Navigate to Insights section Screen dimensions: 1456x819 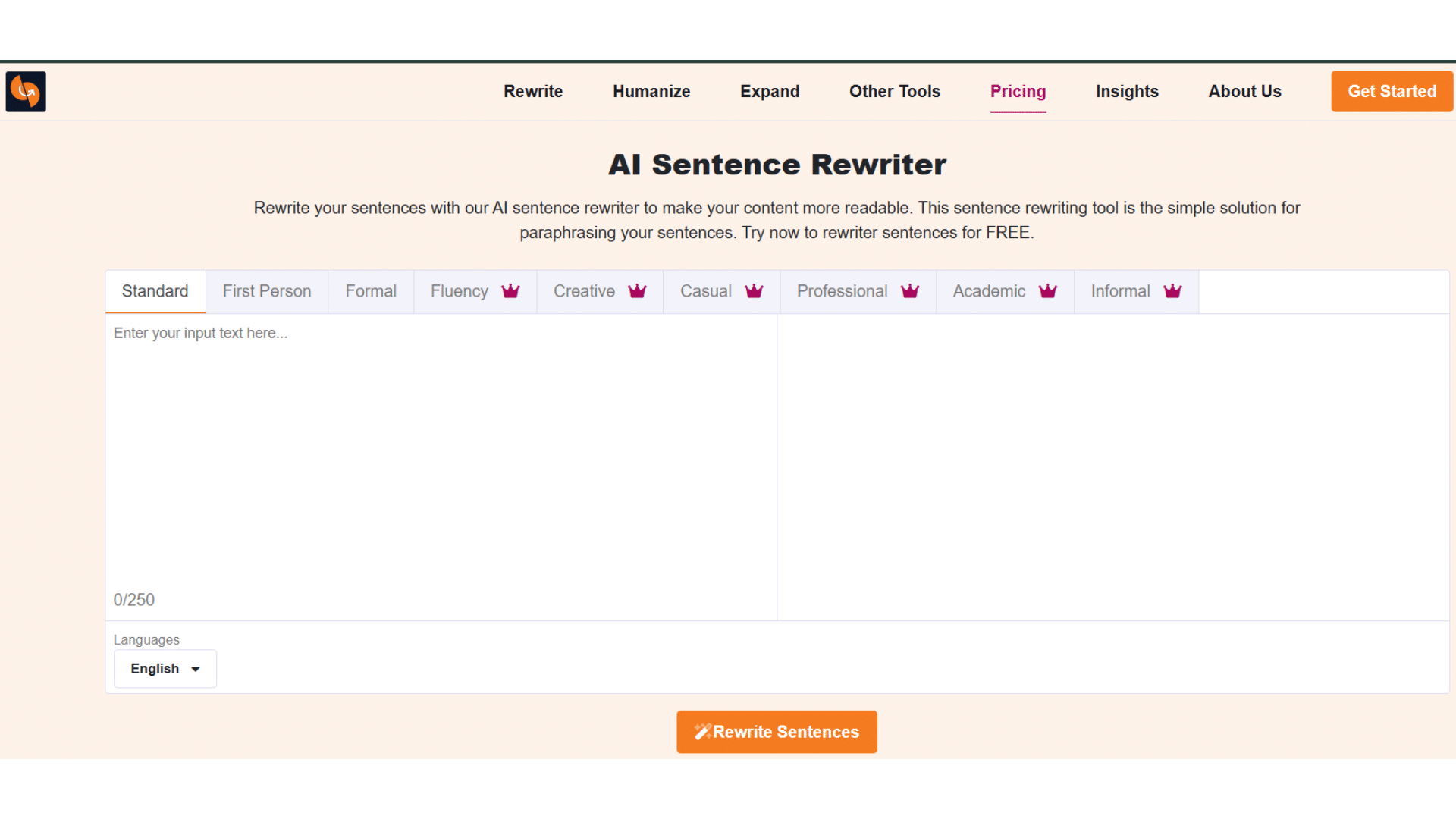click(1127, 91)
